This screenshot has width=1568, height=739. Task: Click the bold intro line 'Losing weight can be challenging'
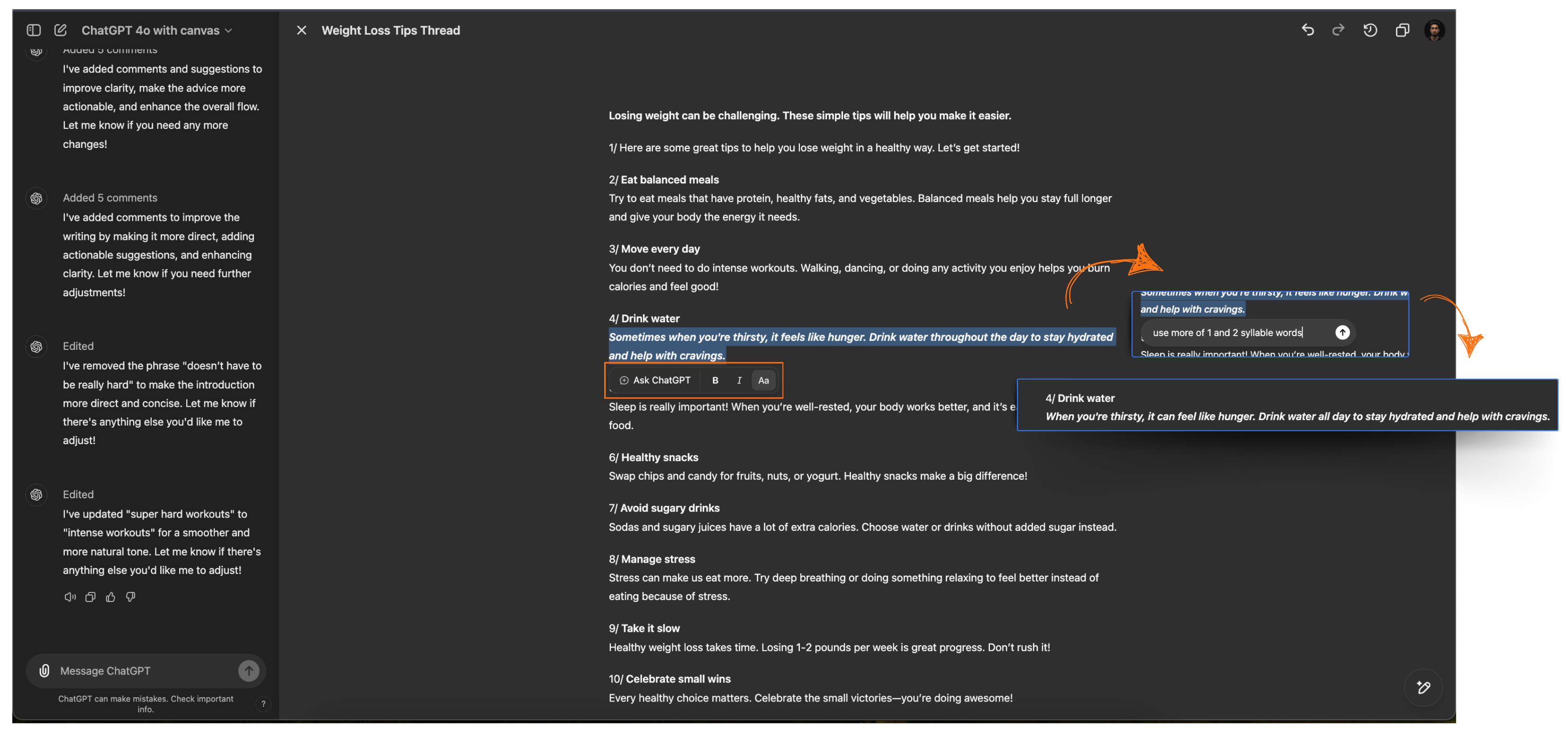tap(809, 115)
